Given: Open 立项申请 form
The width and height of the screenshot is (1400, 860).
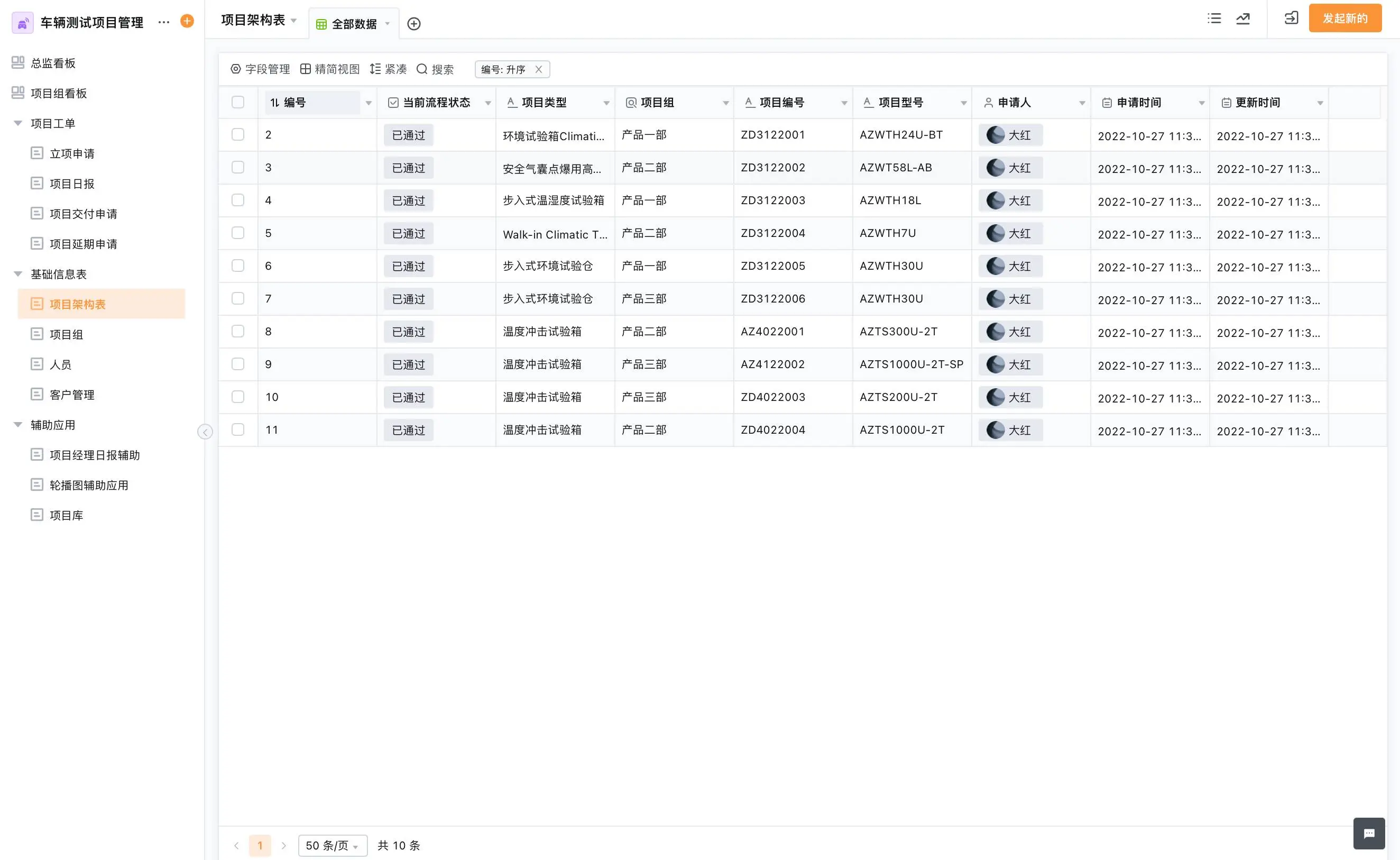Looking at the screenshot, I should point(72,153).
